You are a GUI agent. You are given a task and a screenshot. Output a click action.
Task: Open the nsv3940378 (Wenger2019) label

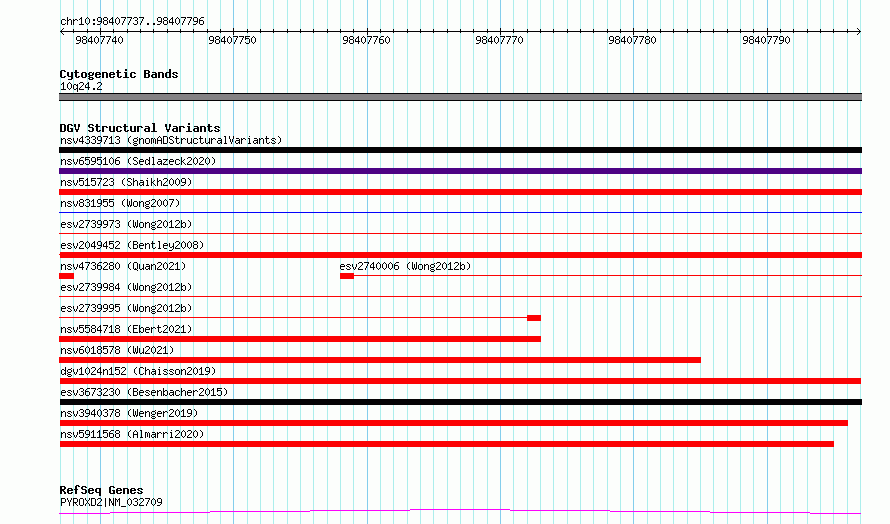129,413
